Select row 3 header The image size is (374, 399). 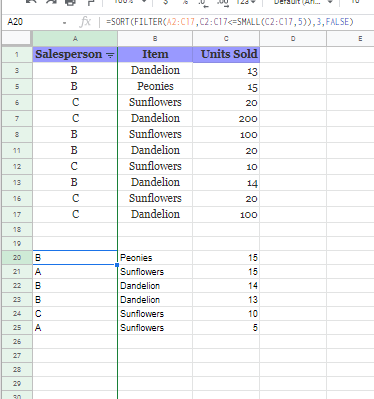tap(17, 70)
